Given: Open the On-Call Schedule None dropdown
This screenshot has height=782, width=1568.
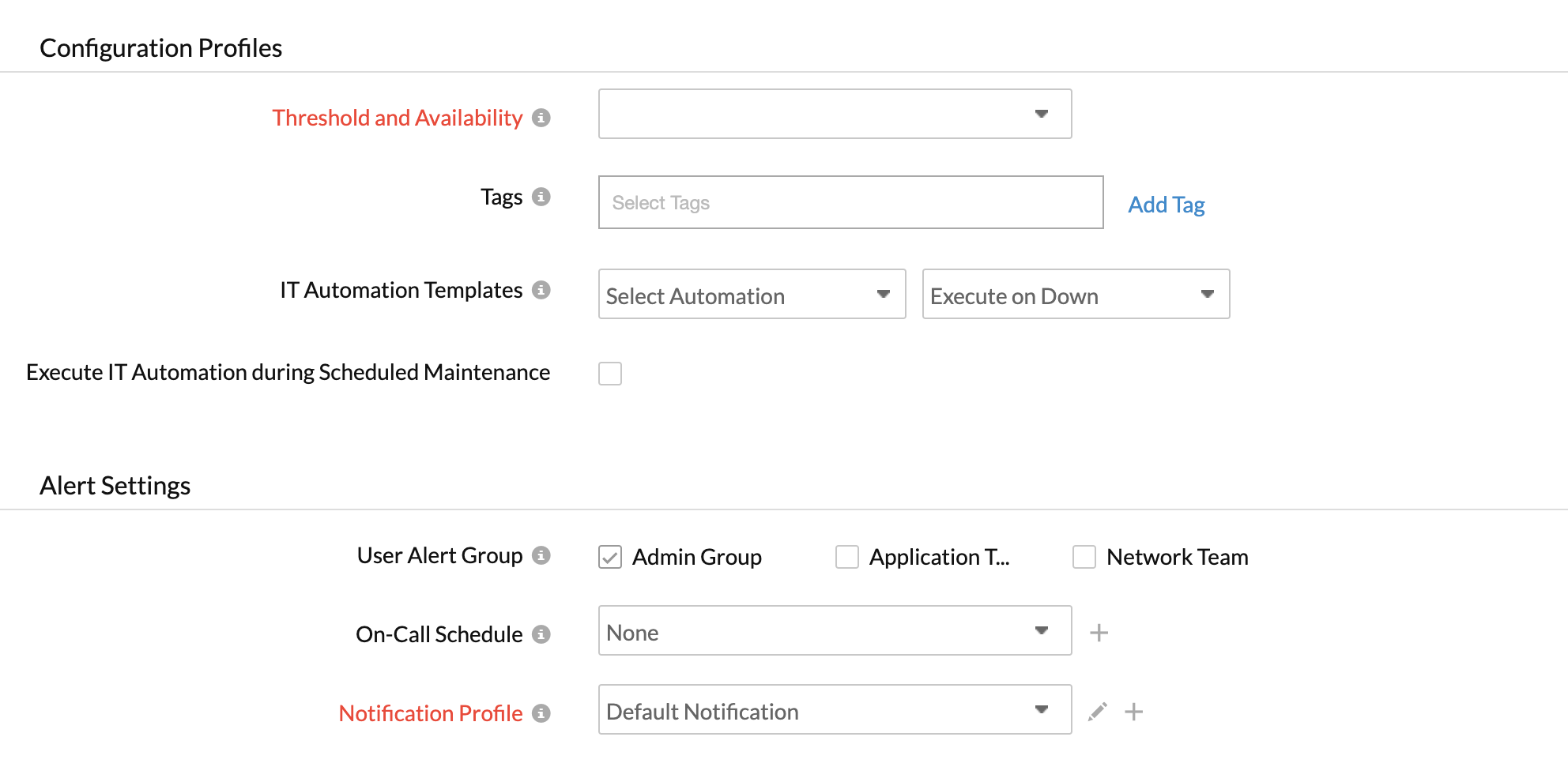Looking at the screenshot, I should coord(835,631).
